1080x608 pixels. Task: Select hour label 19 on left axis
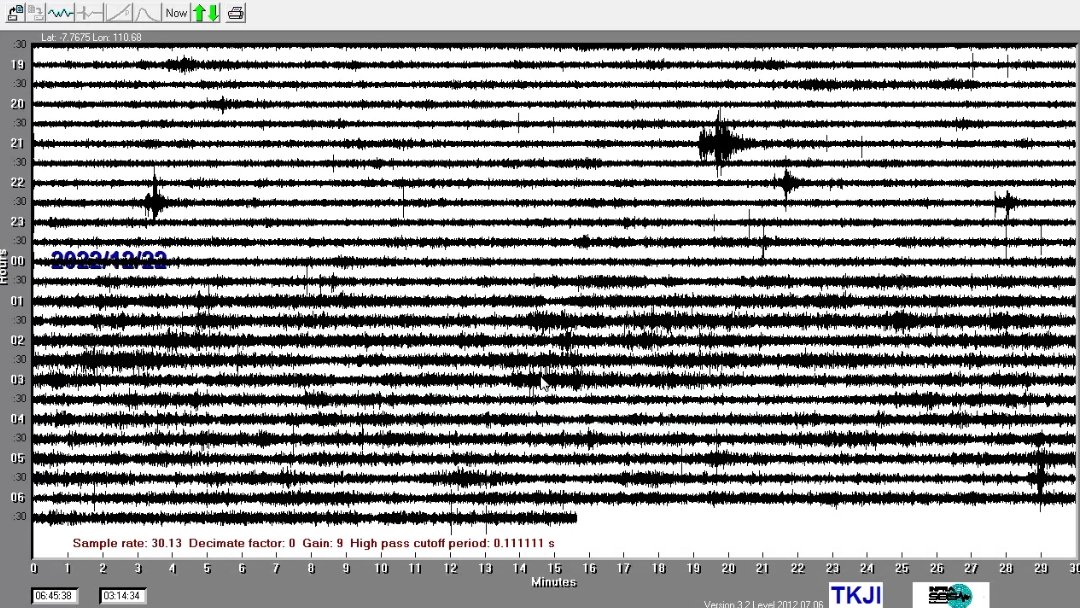click(17, 65)
